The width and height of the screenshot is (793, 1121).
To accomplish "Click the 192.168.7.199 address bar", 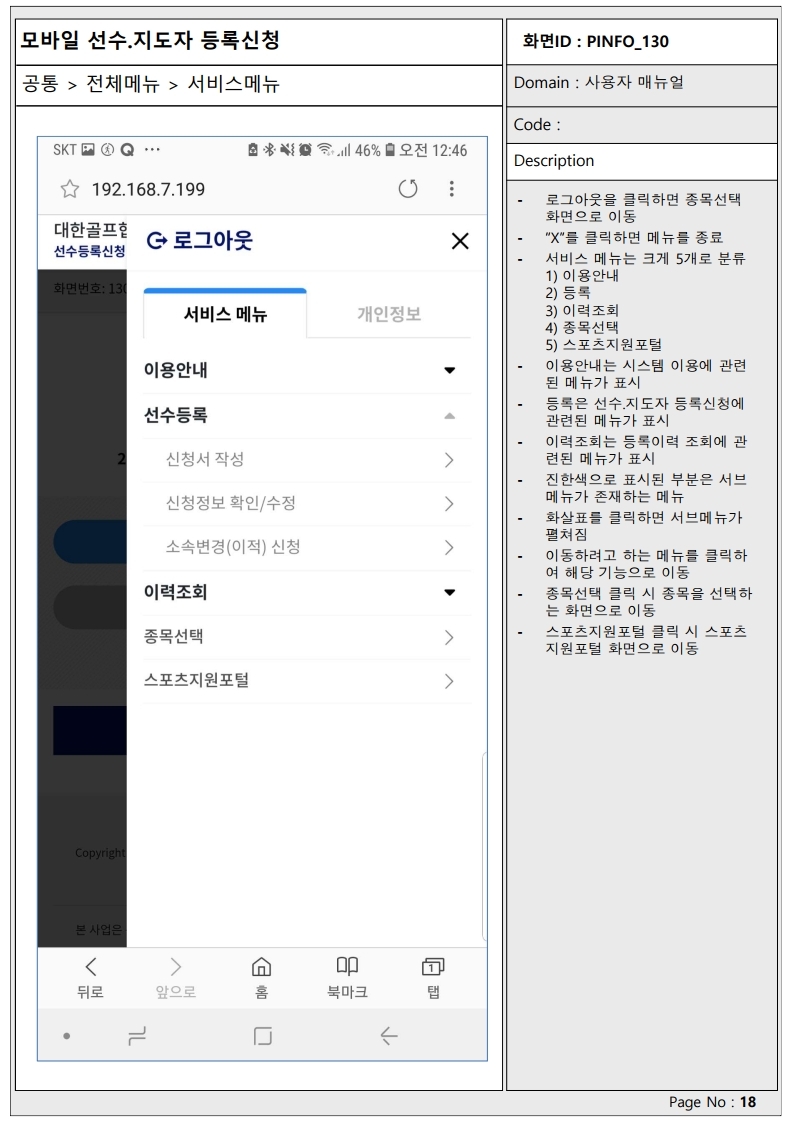I will [148, 189].
